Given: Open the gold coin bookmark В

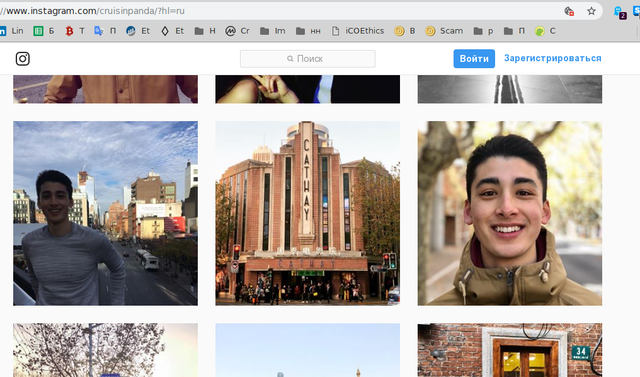Looking at the screenshot, I should (x=404, y=31).
